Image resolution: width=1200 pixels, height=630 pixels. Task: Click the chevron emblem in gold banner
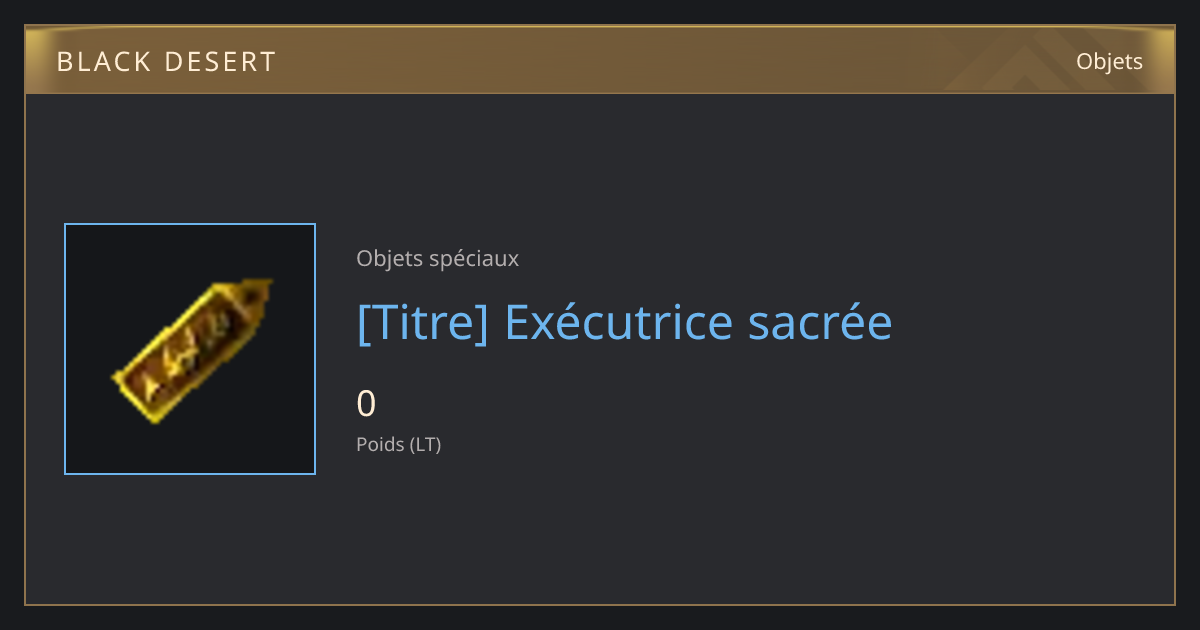click(1040, 62)
